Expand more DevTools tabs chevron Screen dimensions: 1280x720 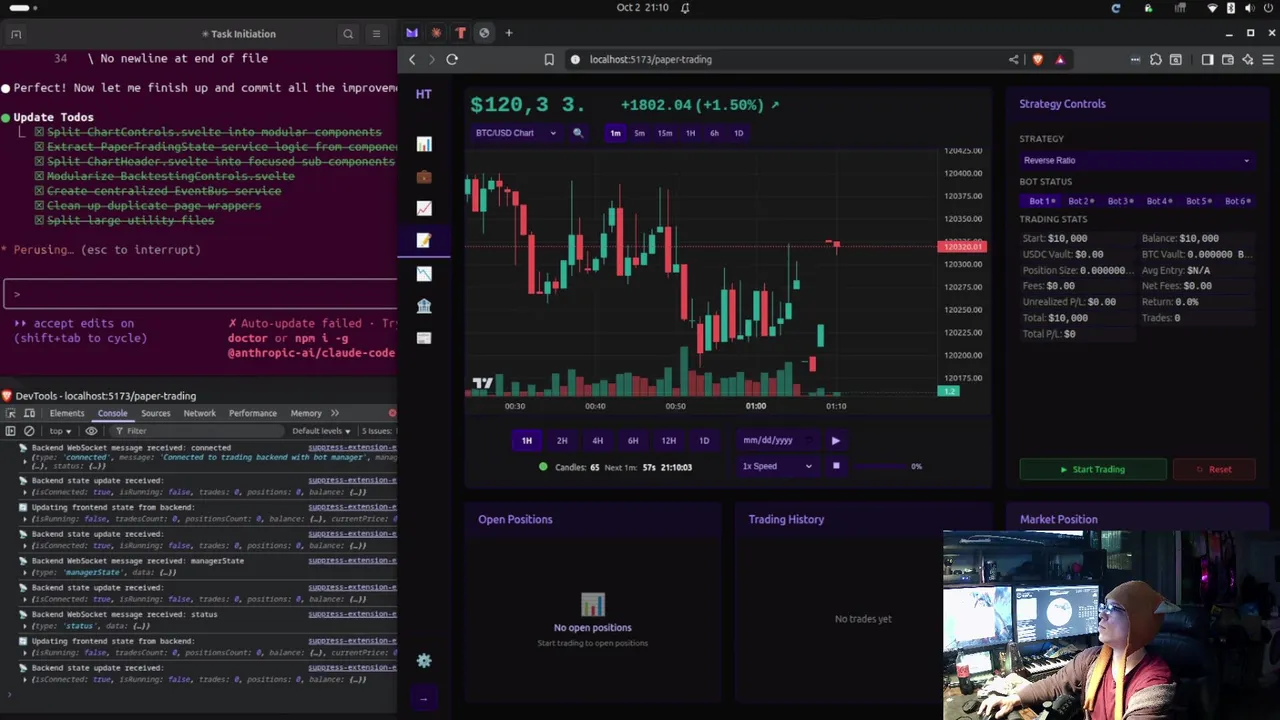[335, 413]
